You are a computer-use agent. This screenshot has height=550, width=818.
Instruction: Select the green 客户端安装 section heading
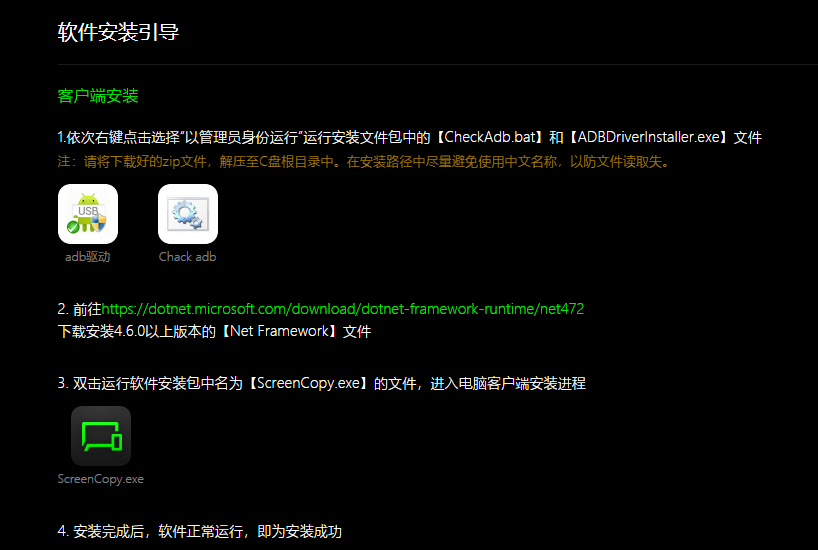tap(98, 96)
